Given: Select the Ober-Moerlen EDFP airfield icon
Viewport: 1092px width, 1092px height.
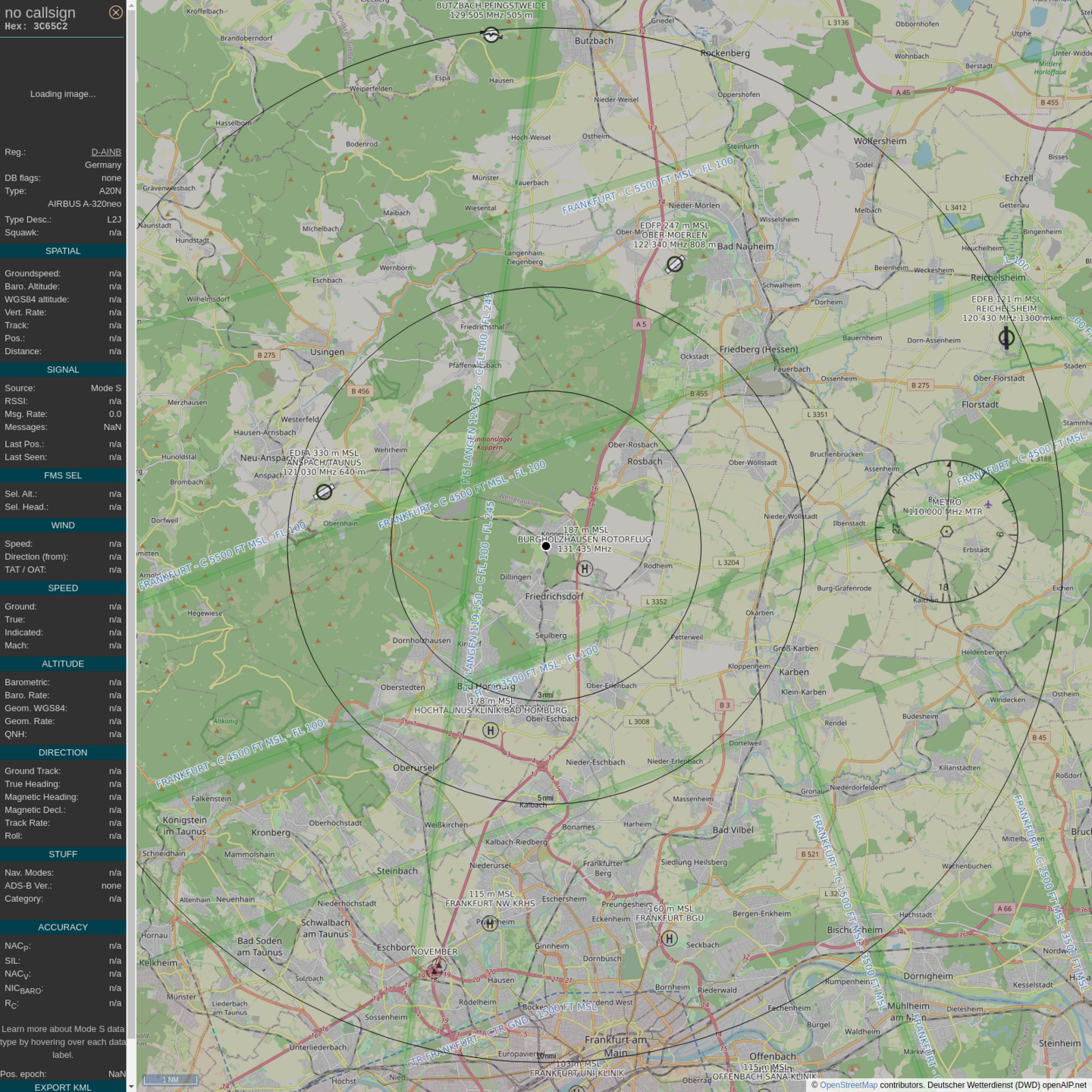Looking at the screenshot, I should point(674,264).
